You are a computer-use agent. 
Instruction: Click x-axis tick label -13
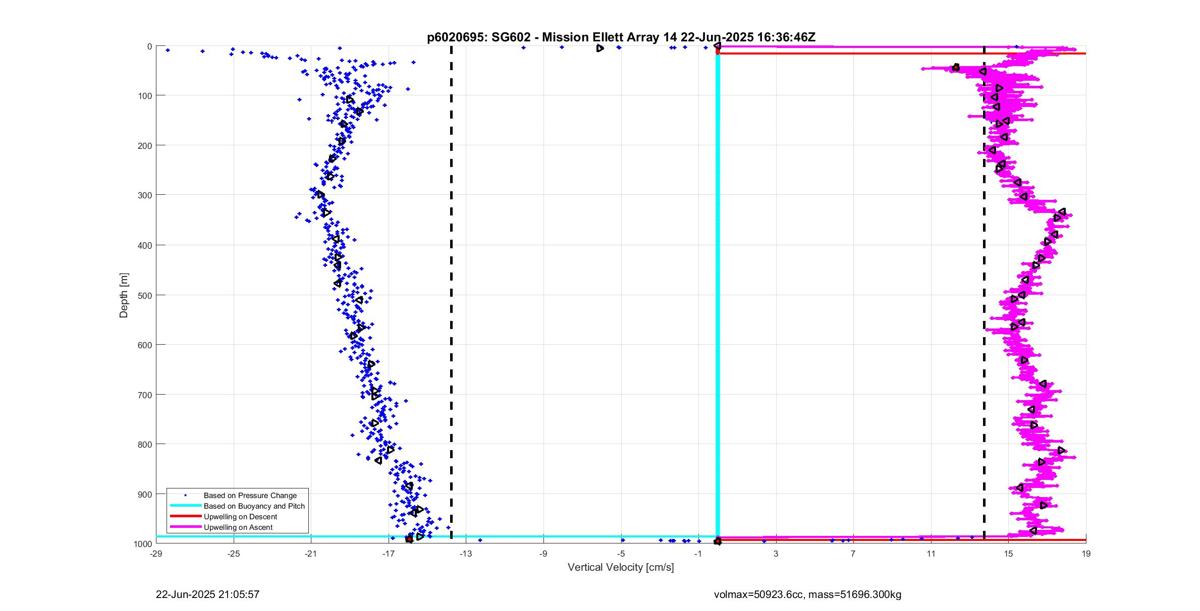tap(466, 553)
